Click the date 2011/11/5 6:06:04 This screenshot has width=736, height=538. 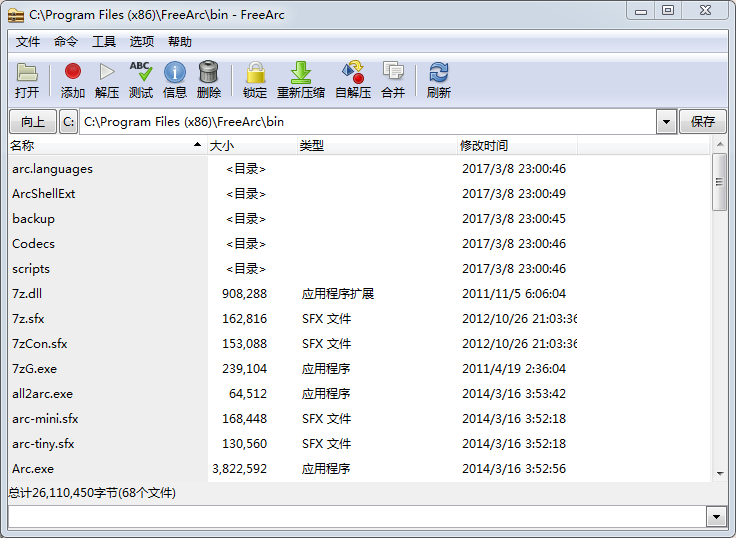[514, 293]
